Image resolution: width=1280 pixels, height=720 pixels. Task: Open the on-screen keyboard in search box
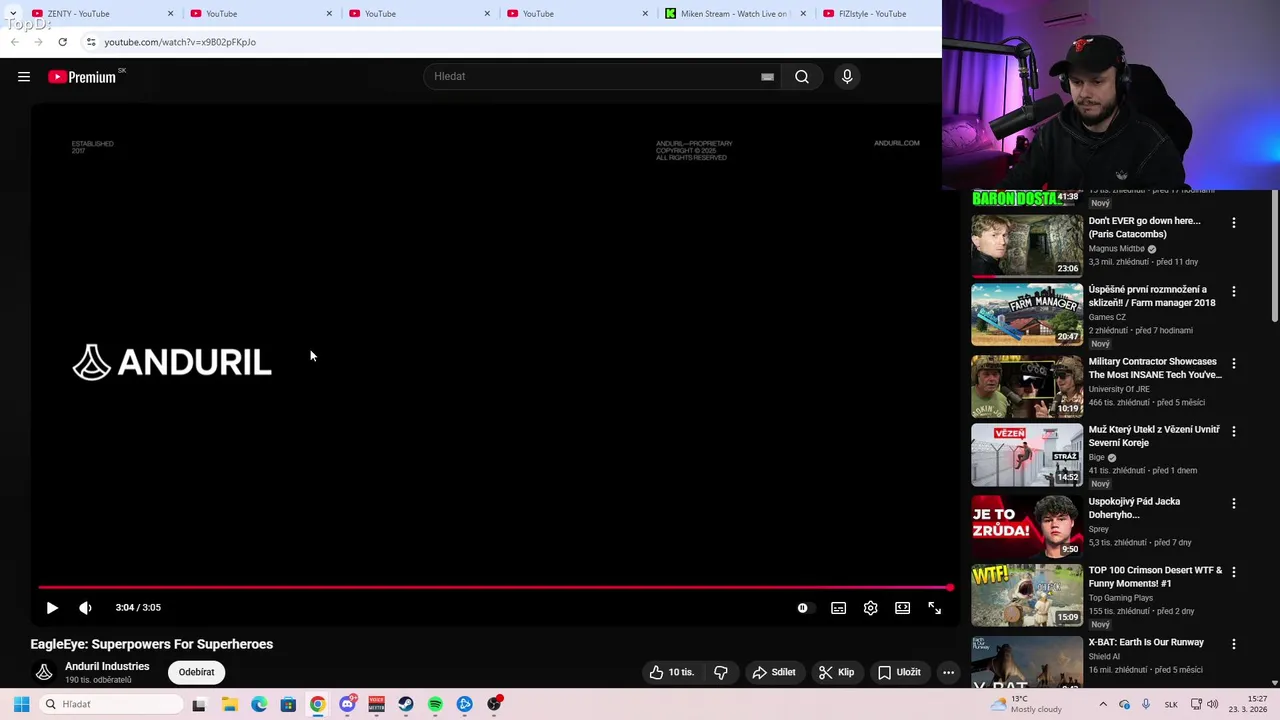[x=767, y=77]
